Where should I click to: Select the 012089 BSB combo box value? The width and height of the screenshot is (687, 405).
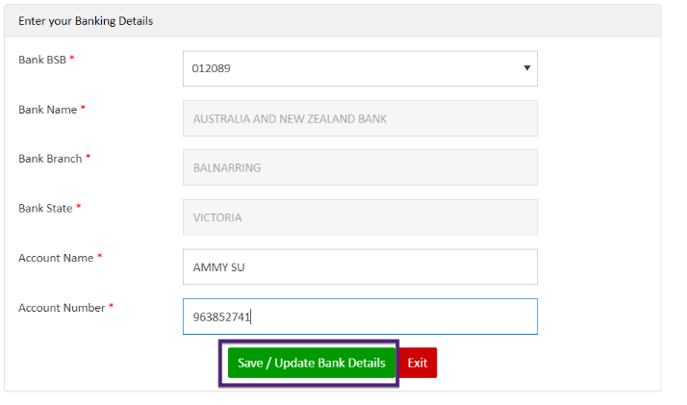(x=360, y=68)
